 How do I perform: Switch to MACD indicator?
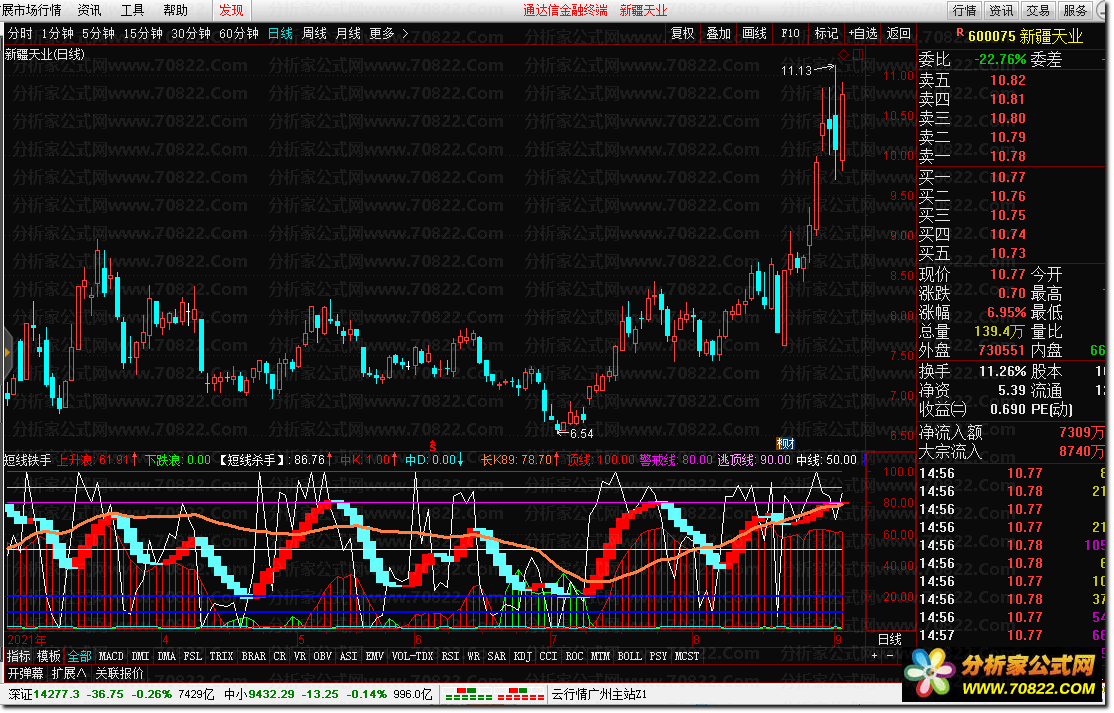(x=111, y=656)
